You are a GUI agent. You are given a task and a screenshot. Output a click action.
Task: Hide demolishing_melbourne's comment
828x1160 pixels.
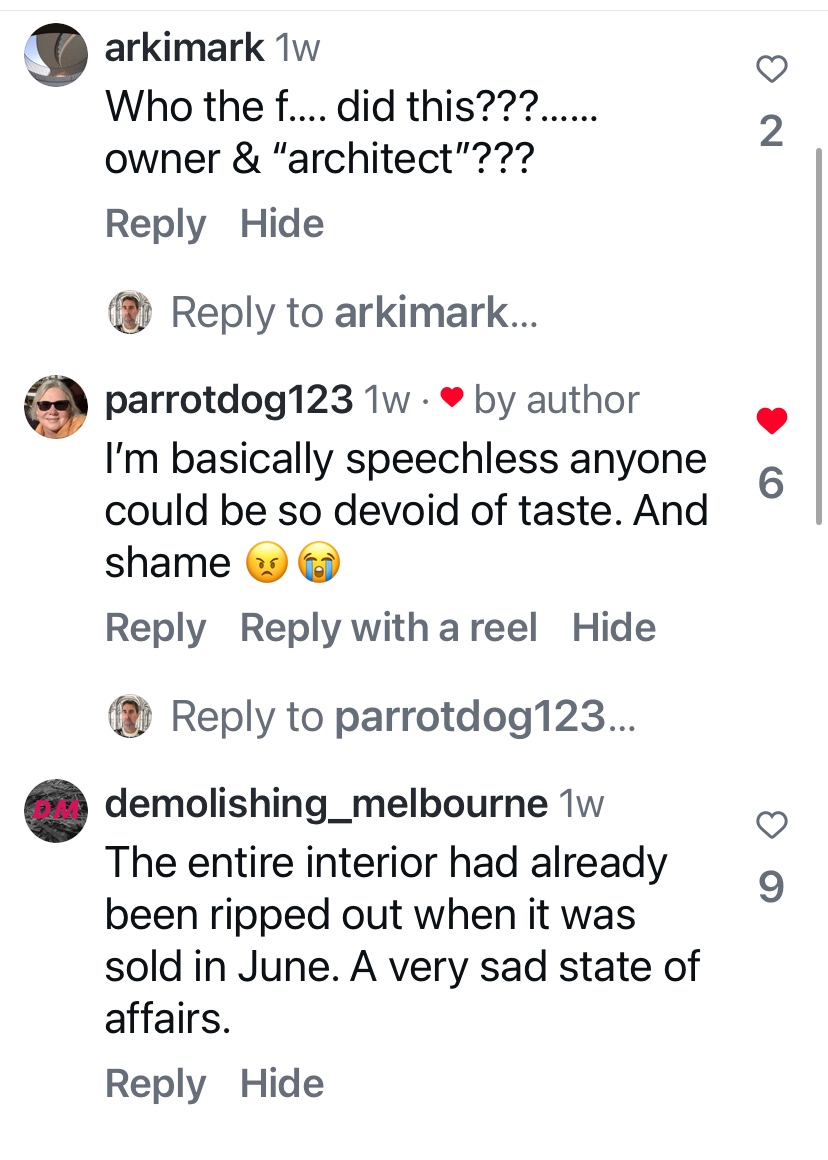282,1084
